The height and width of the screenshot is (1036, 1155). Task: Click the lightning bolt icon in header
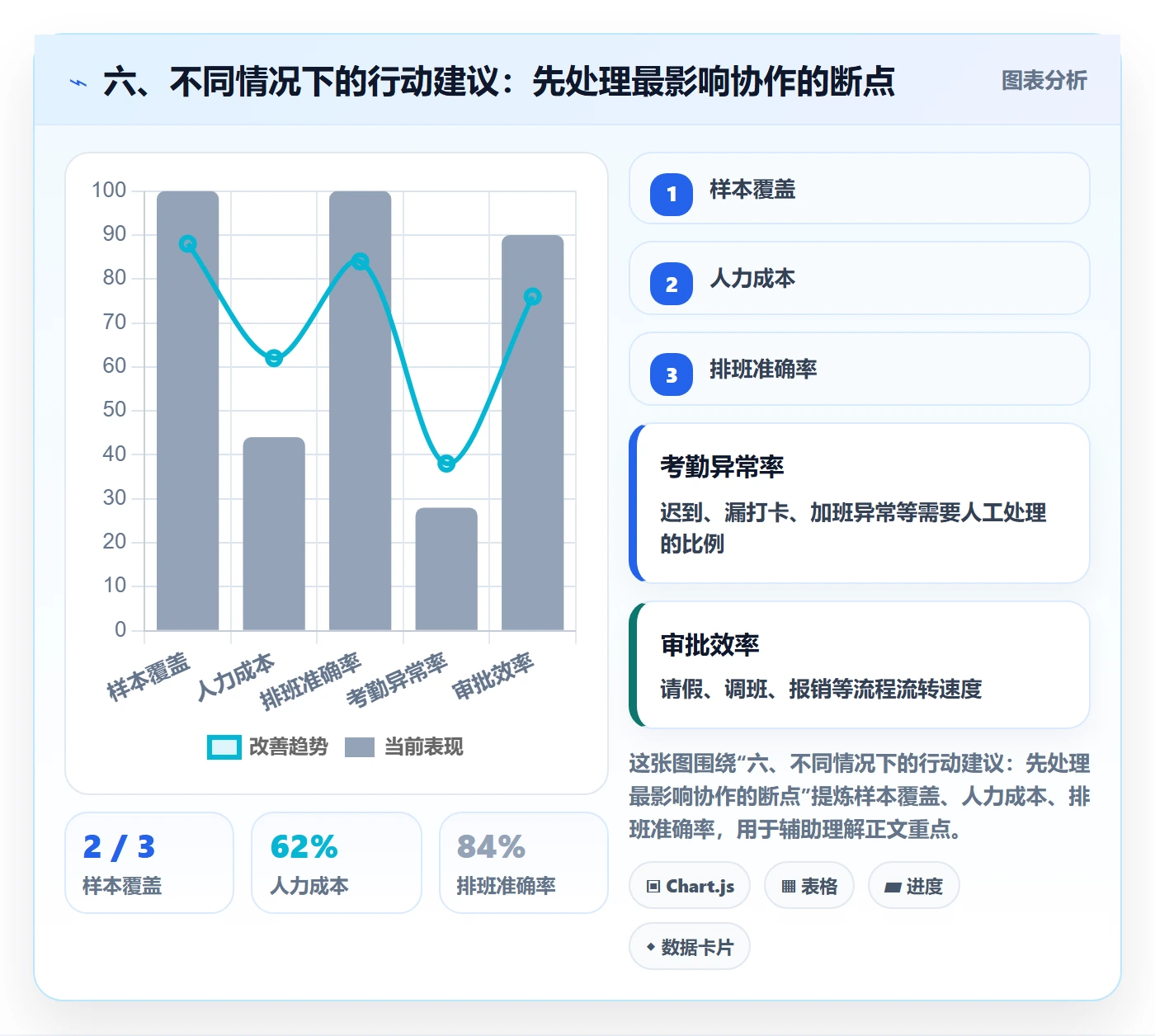pos(78,82)
